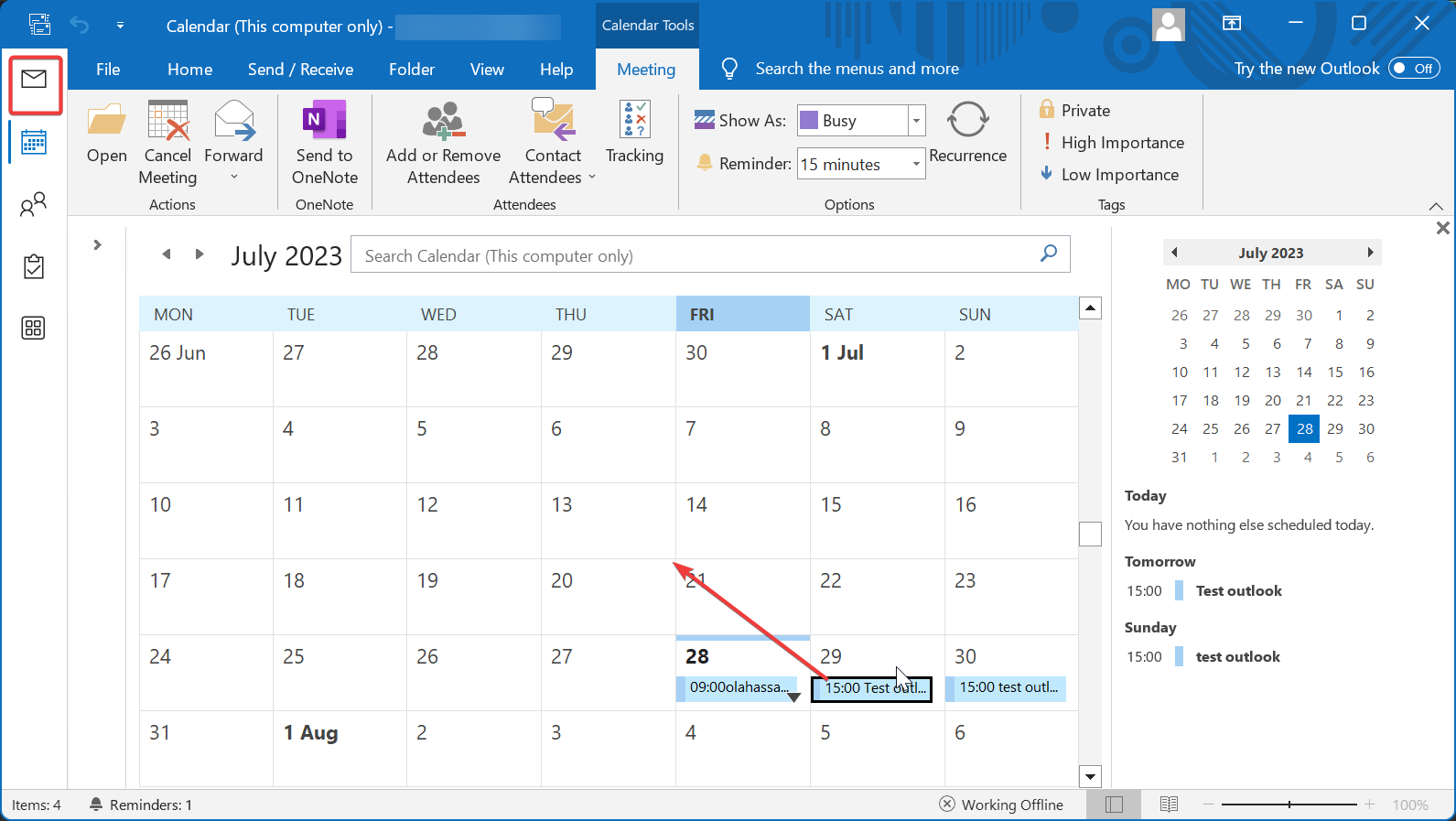Zoom in with the plus button
This screenshot has height=821, width=1456.
1370,805
